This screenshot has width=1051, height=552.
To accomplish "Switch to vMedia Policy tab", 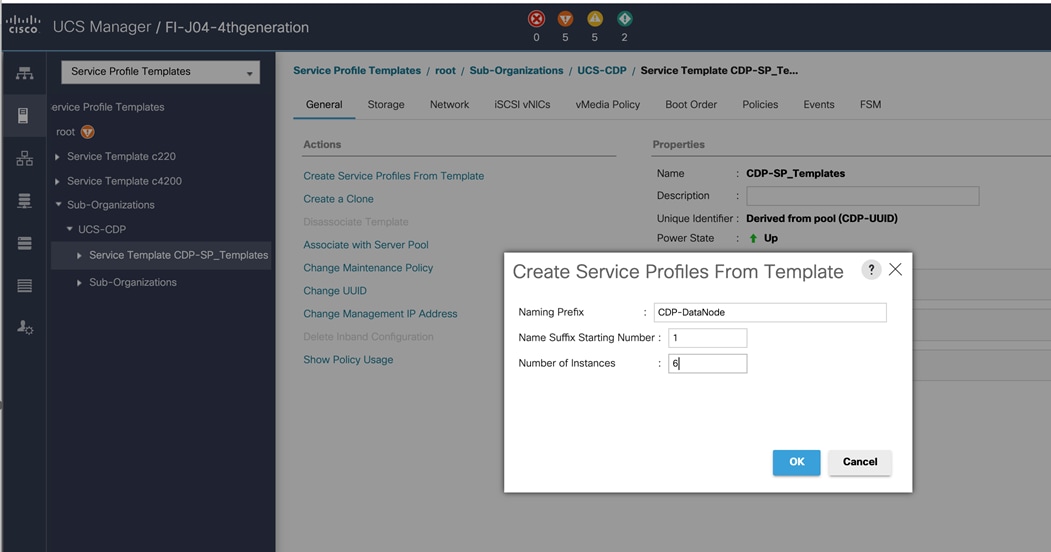I will coord(607,105).
